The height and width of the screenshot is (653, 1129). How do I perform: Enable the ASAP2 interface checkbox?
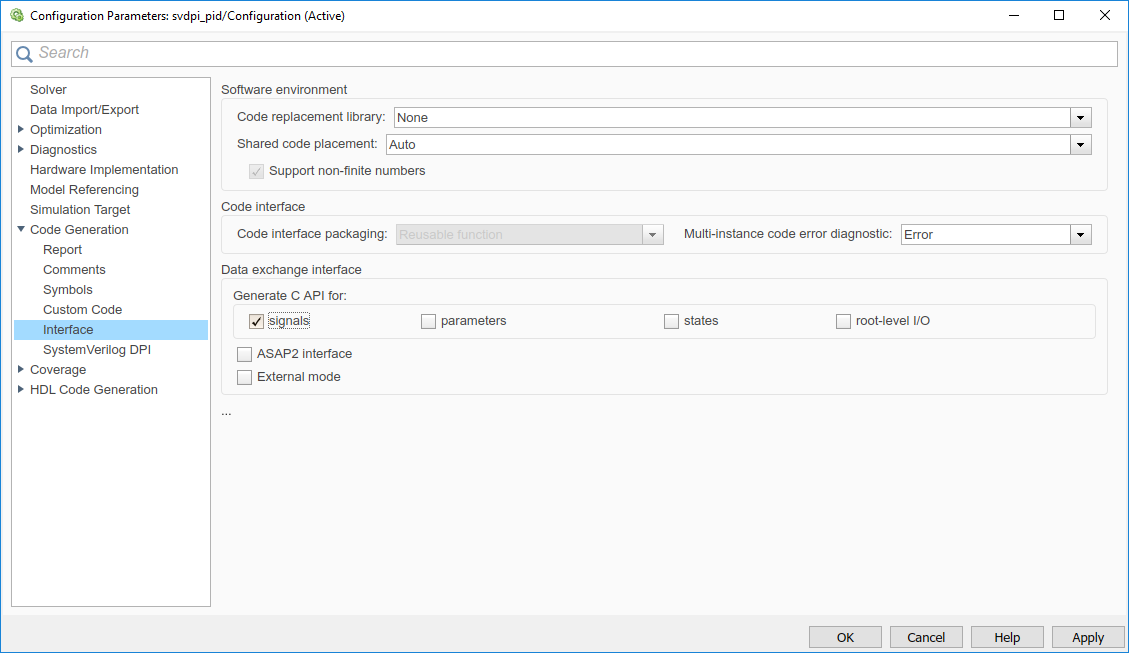(x=245, y=354)
